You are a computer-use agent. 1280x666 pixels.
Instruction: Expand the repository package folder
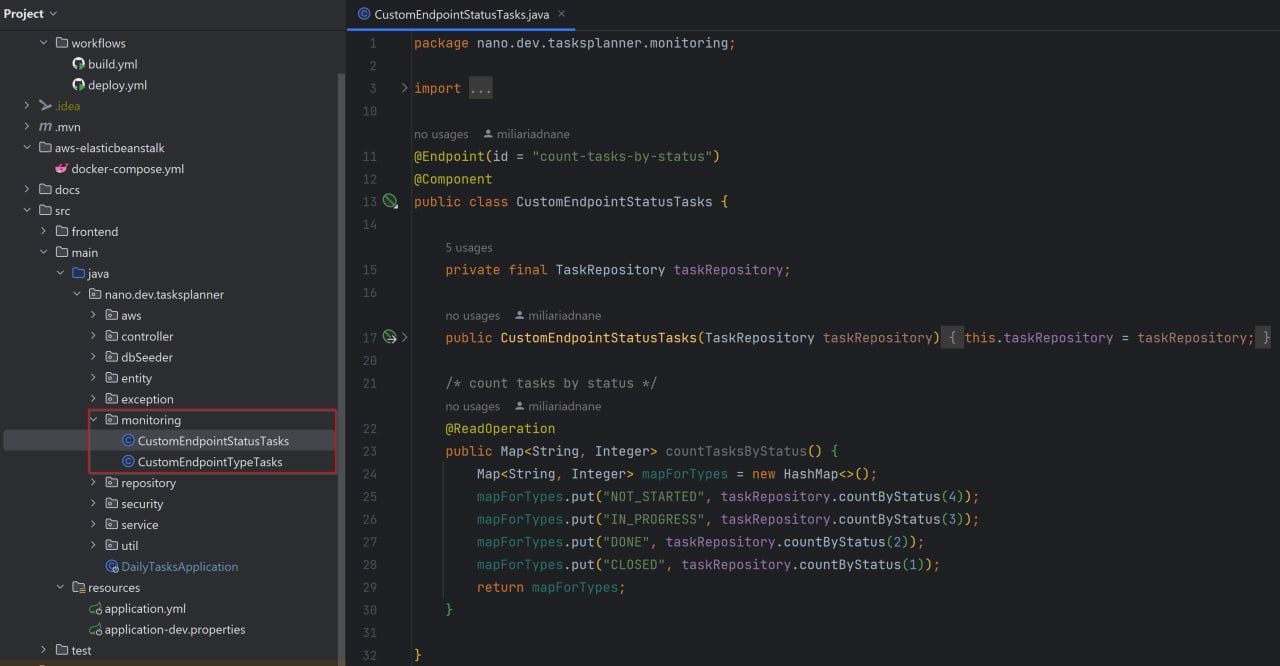pos(94,483)
